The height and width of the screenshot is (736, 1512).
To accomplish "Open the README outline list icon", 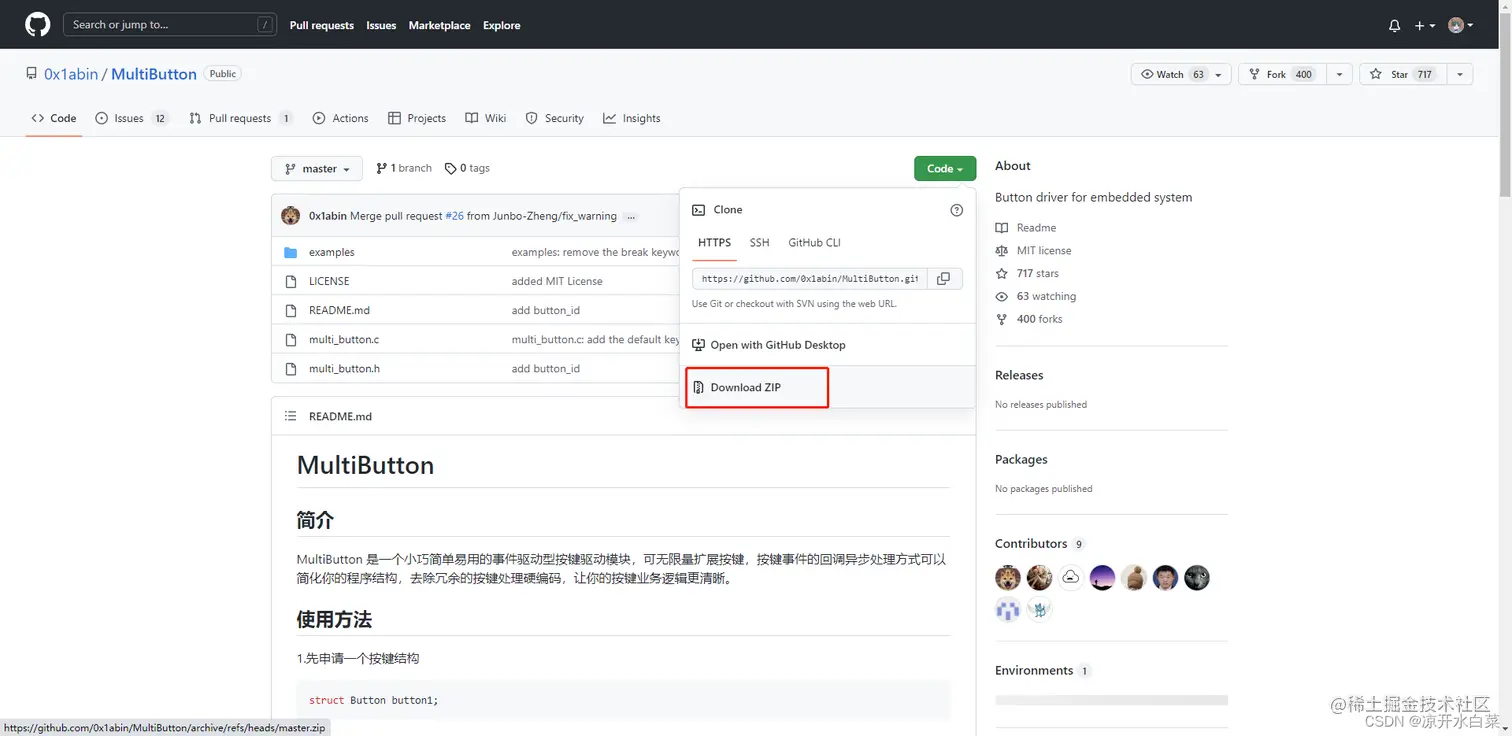I will click(290, 416).
